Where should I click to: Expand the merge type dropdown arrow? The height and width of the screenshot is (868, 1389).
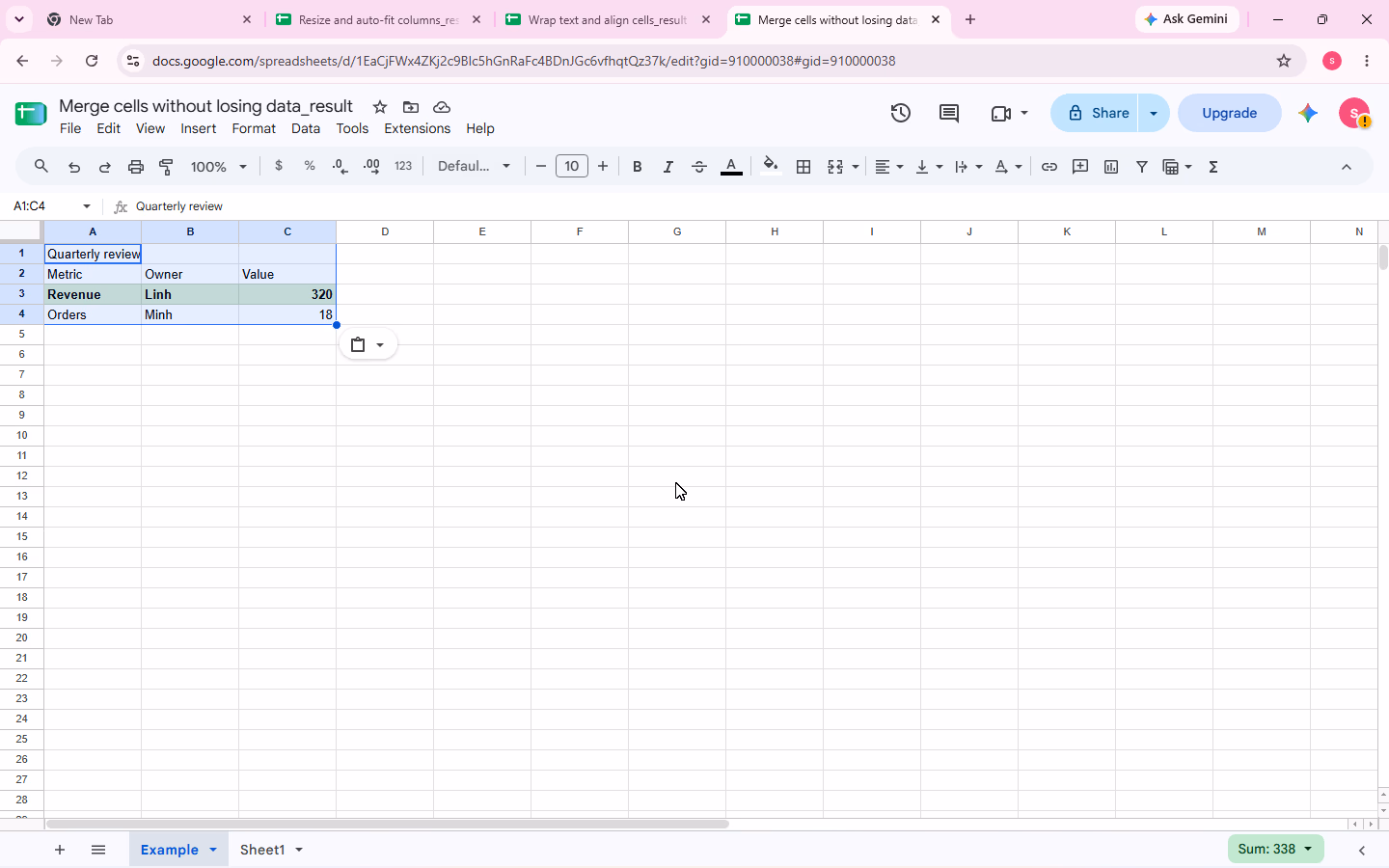(856, 167)
